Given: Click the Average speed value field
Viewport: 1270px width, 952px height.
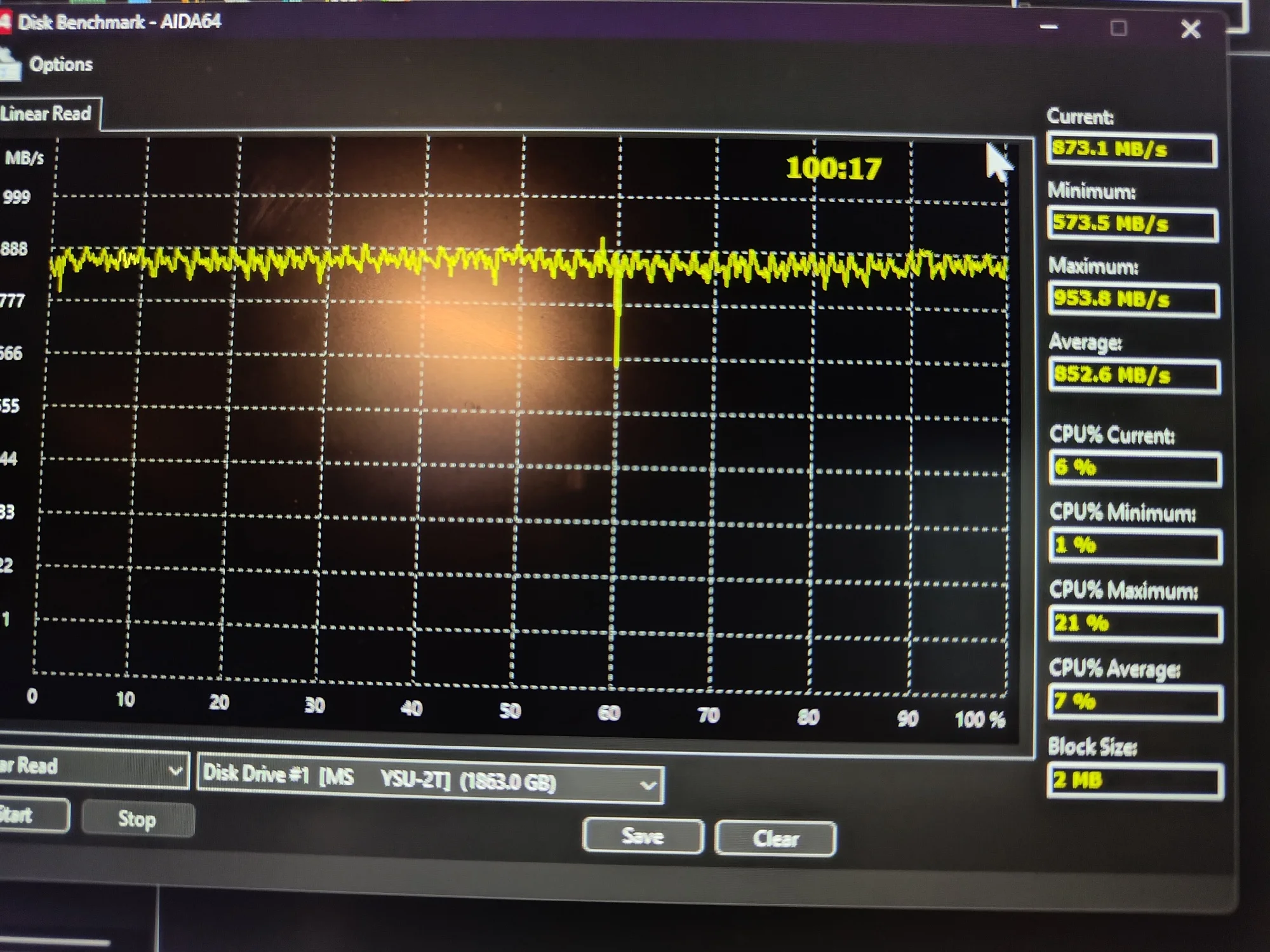Looking at the screenshot, I should (1134, 376).
